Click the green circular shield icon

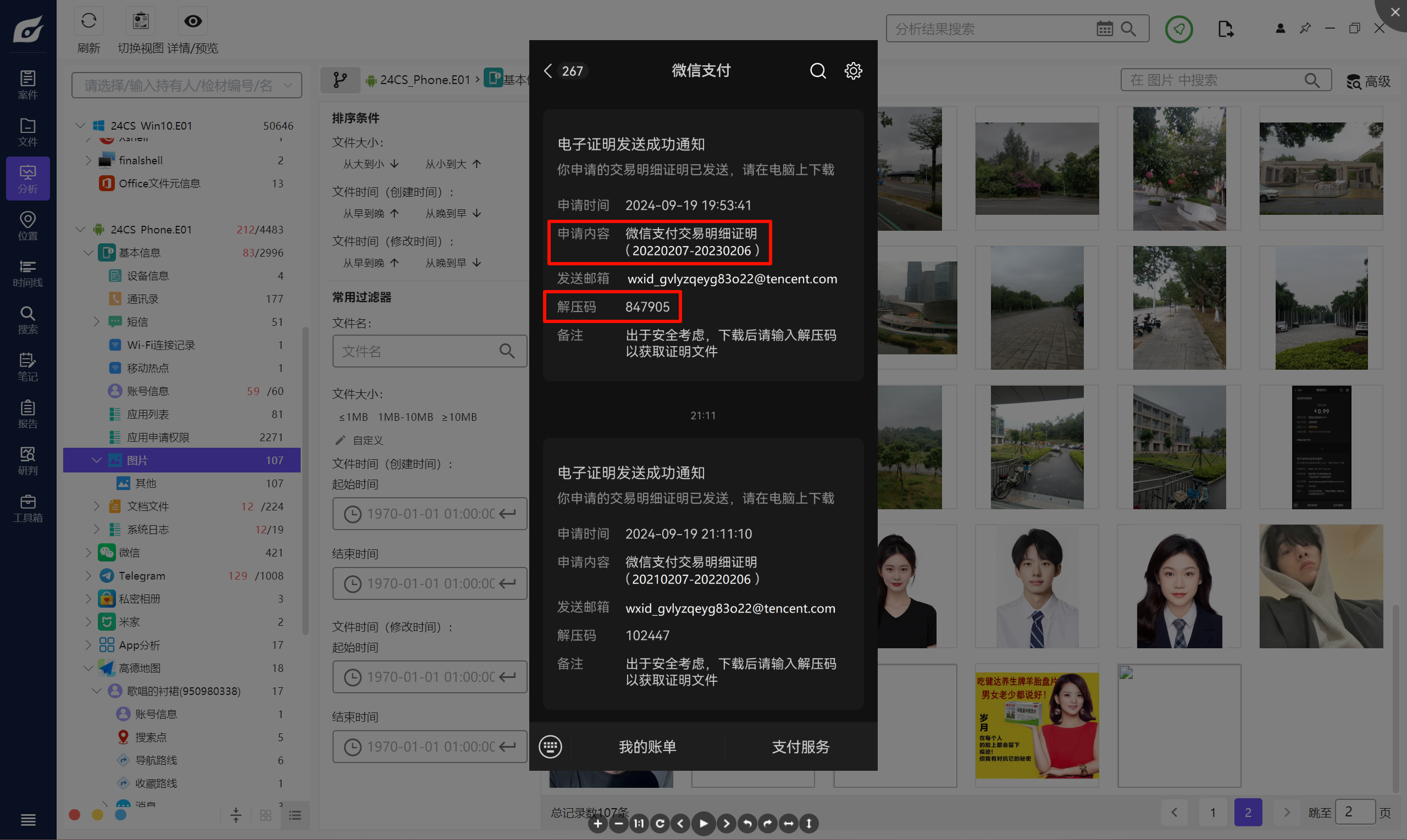tap(1179, 29)
